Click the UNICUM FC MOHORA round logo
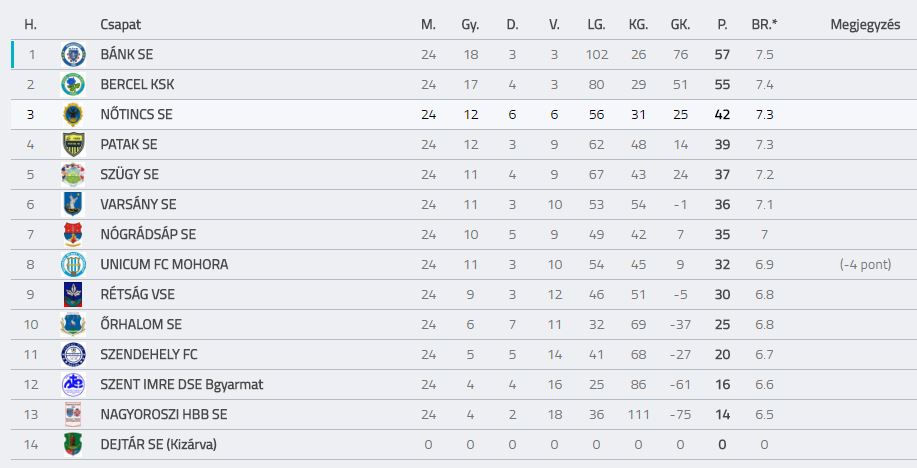The width and height of the screenshot is (917, 468). 73,264
